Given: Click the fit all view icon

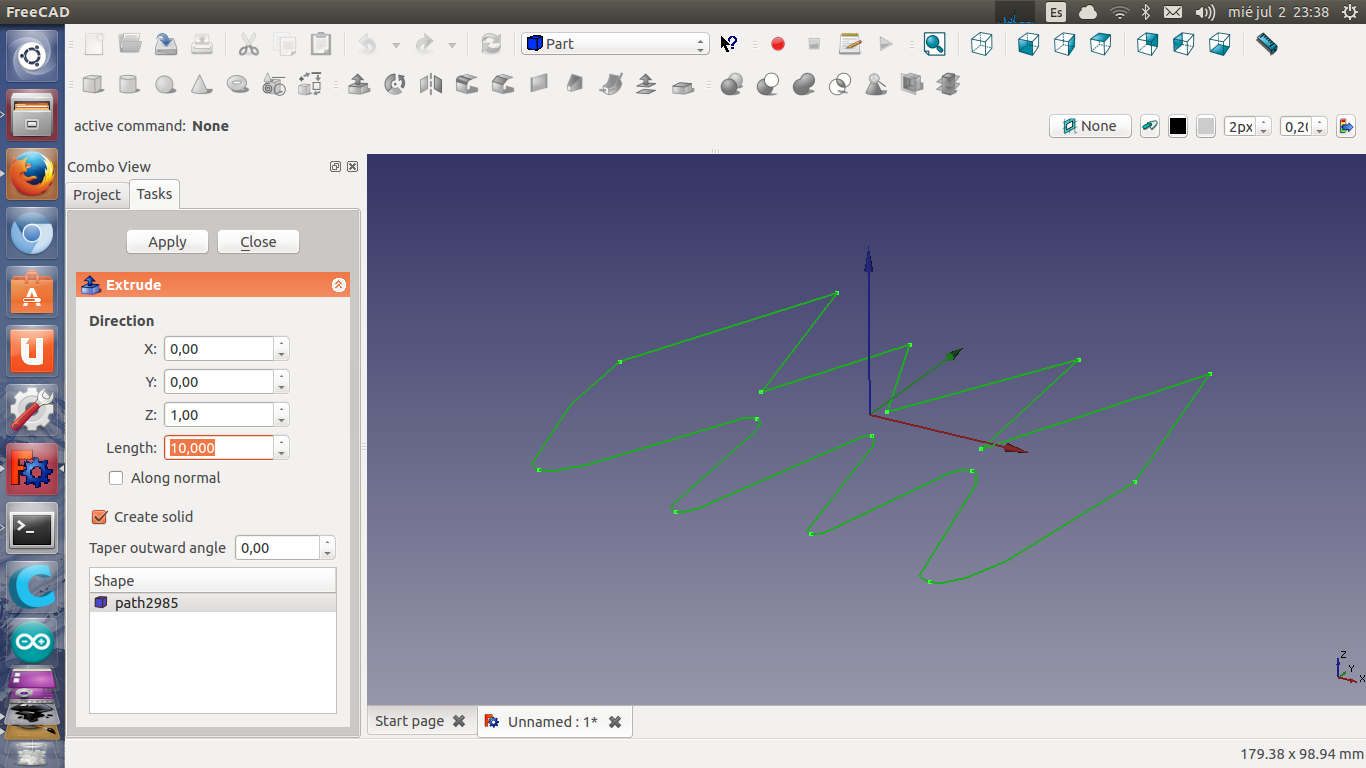Looking at the screenshot, I should 934,44.
